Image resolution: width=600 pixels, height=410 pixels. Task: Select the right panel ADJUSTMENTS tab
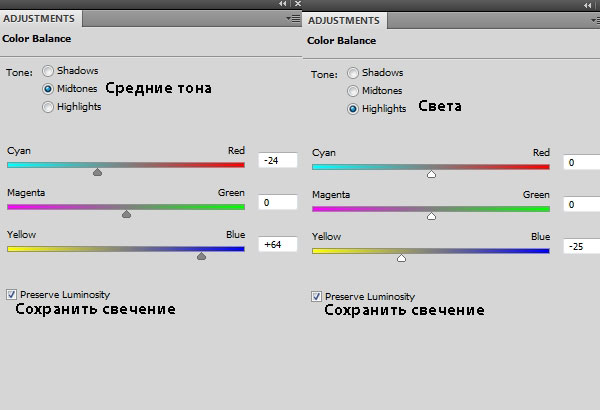pos(344,20)
